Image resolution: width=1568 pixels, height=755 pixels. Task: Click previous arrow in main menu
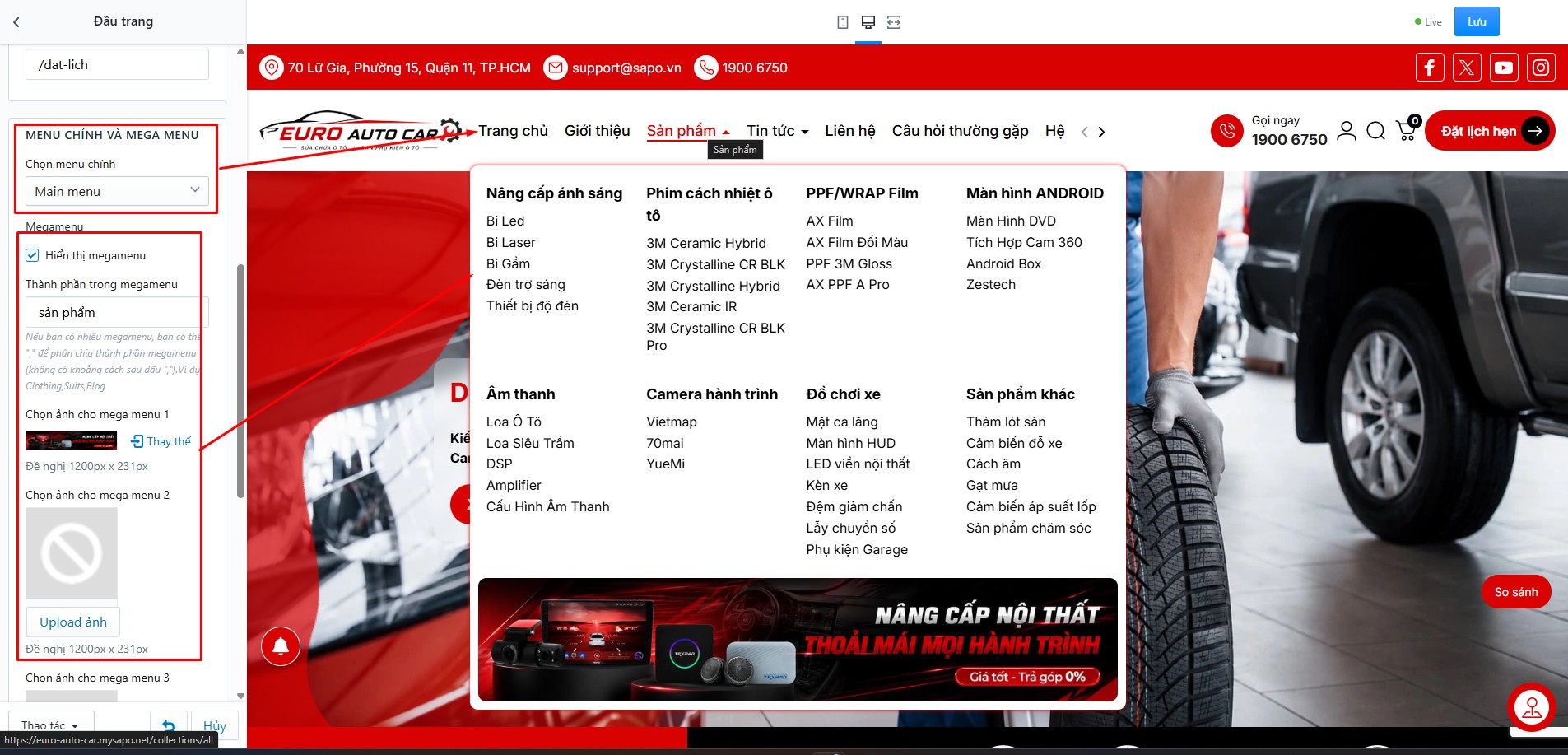[1085, 132]
